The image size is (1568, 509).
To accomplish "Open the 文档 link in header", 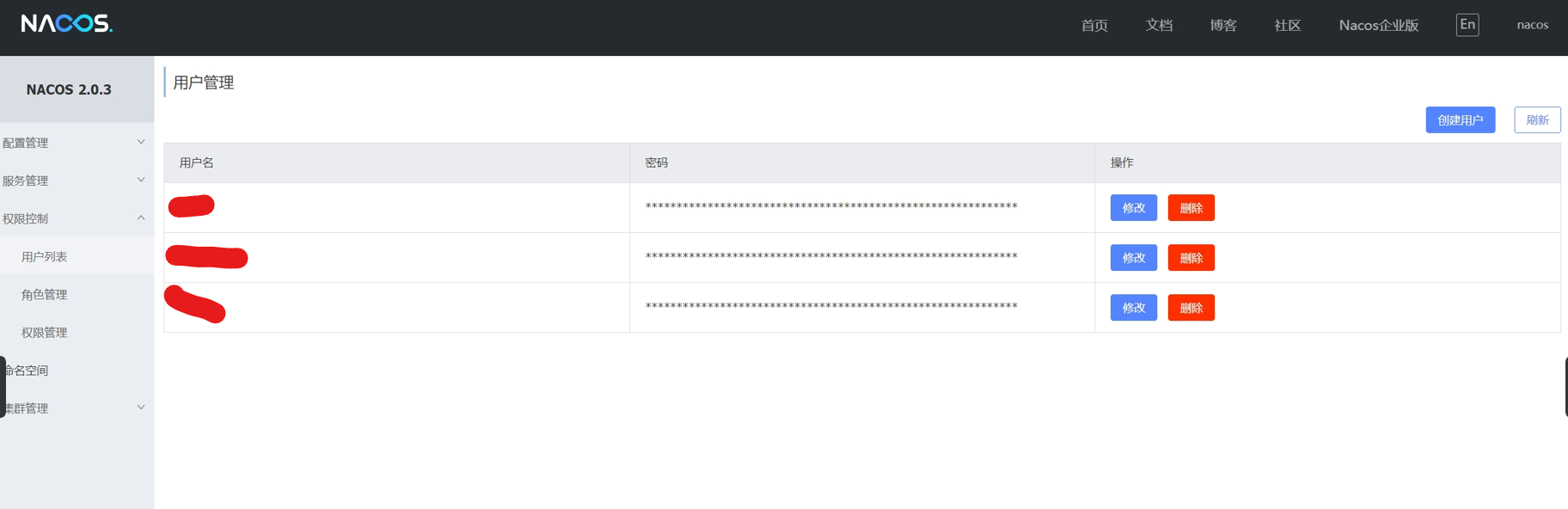I will [1159, 26].
